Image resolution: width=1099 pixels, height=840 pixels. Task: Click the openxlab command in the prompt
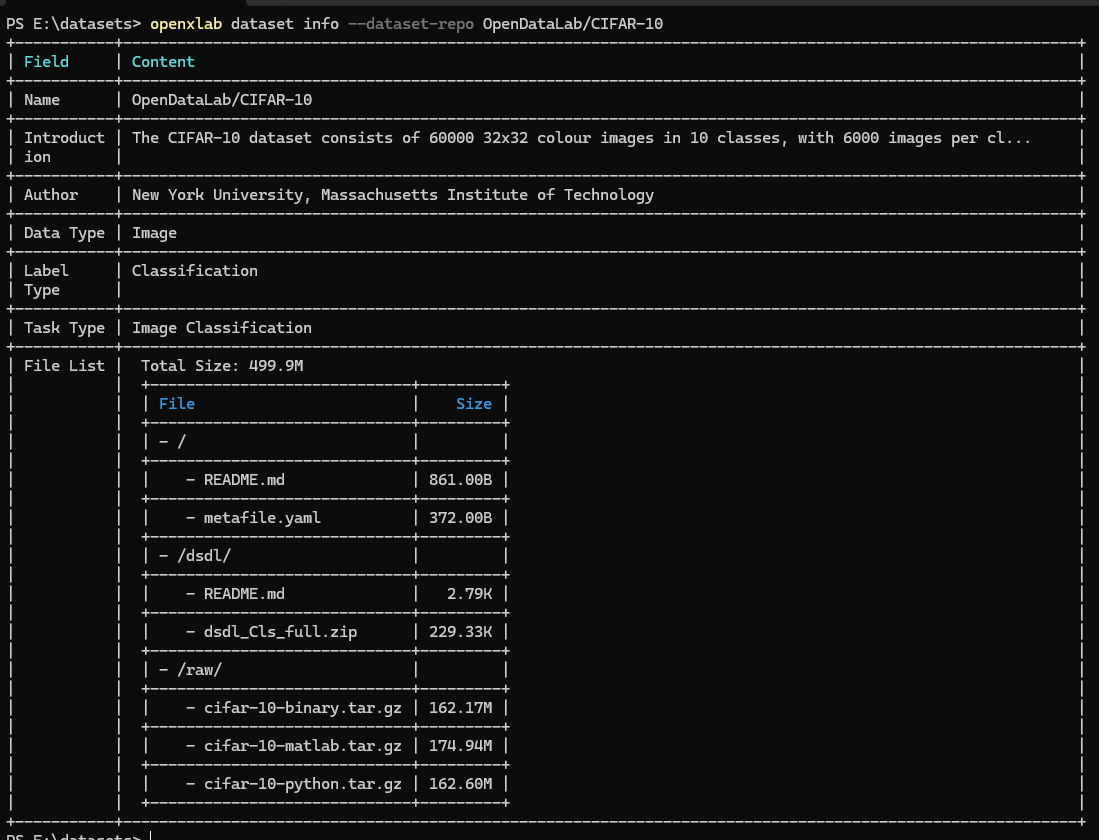(x=186, y=24)
